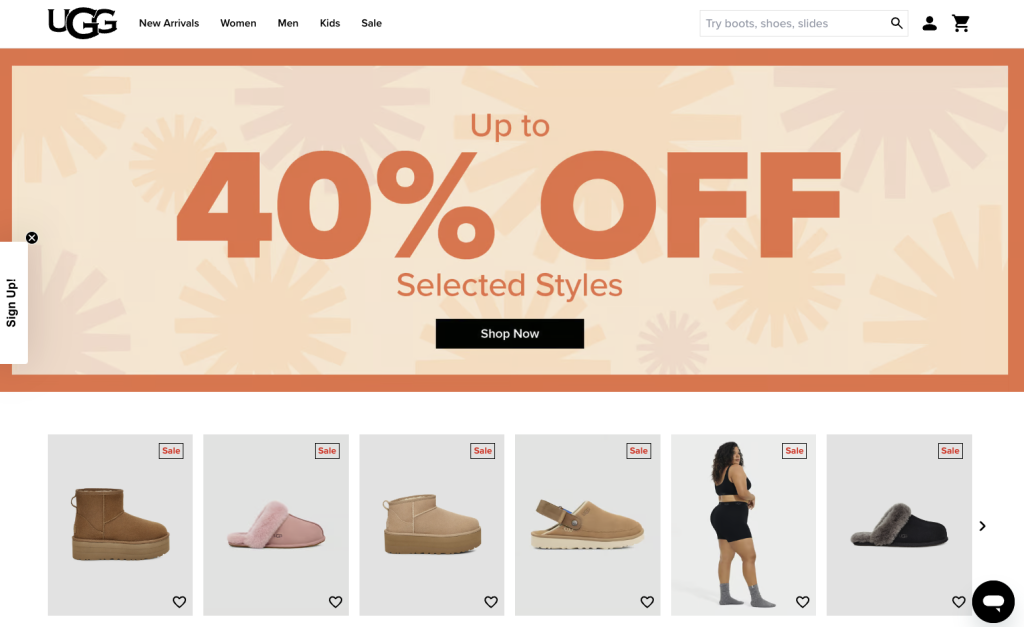Viewport: 1024px width, 627px height.
Task: Favorite the black slipper with grey fur
Action: pyautogui.click(x=958, y=602)
